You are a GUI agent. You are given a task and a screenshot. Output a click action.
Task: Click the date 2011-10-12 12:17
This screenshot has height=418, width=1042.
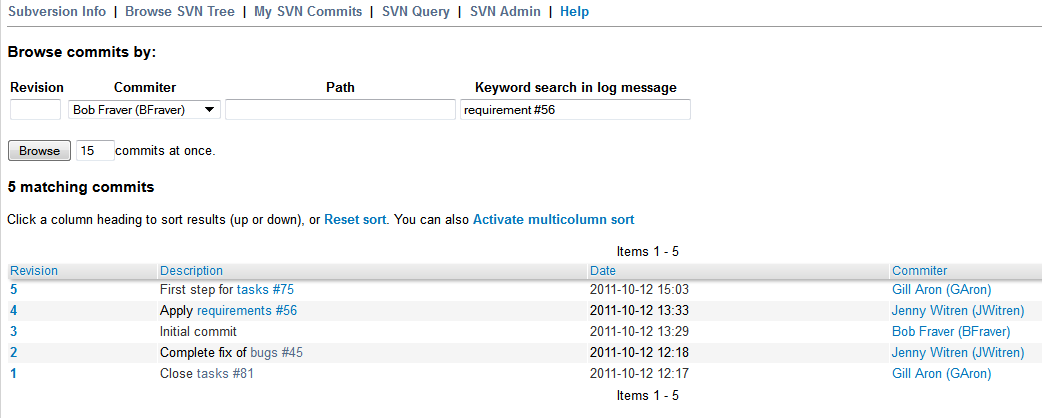click(x=639, y=373)
